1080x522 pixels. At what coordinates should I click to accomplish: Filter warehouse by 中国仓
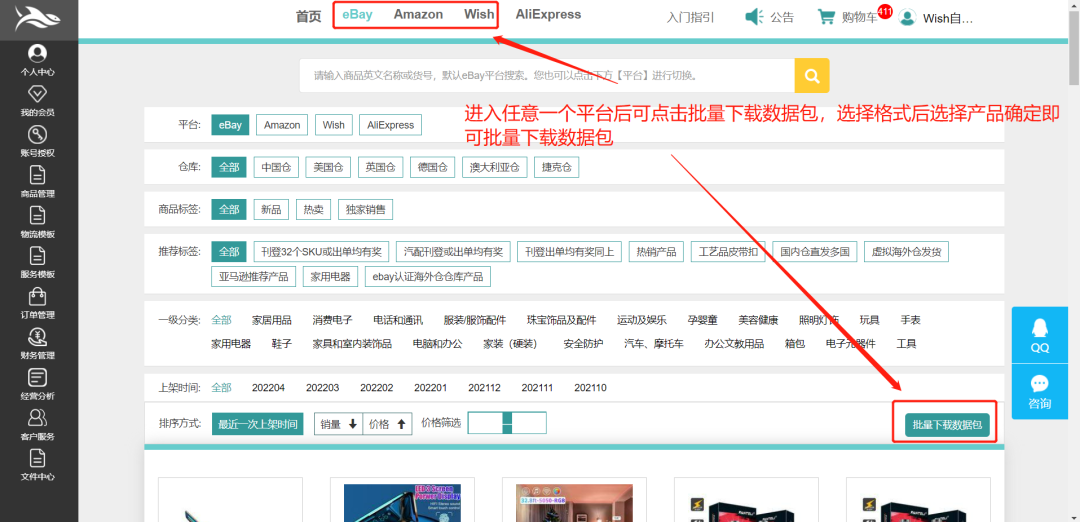point(276,167)
